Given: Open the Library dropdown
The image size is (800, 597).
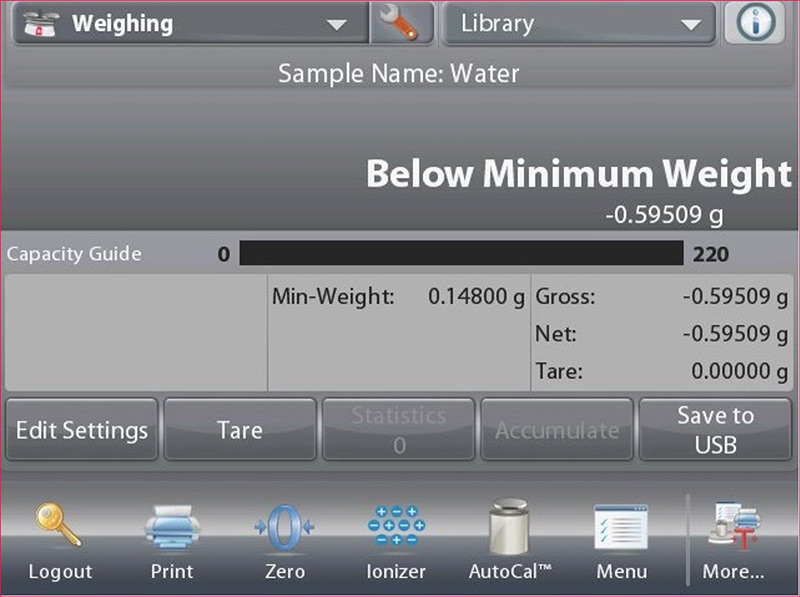Looking at the screenshot, I should point(580,23).
